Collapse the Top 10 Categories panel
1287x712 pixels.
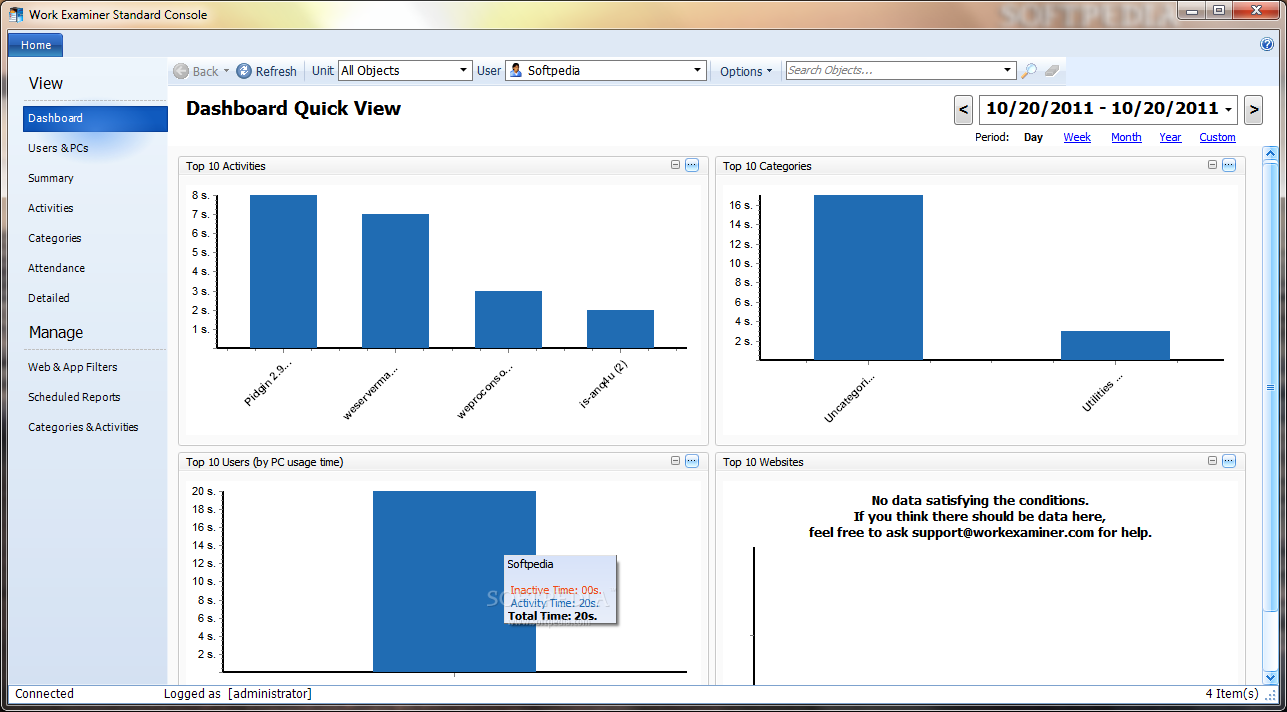[1212, 165]
